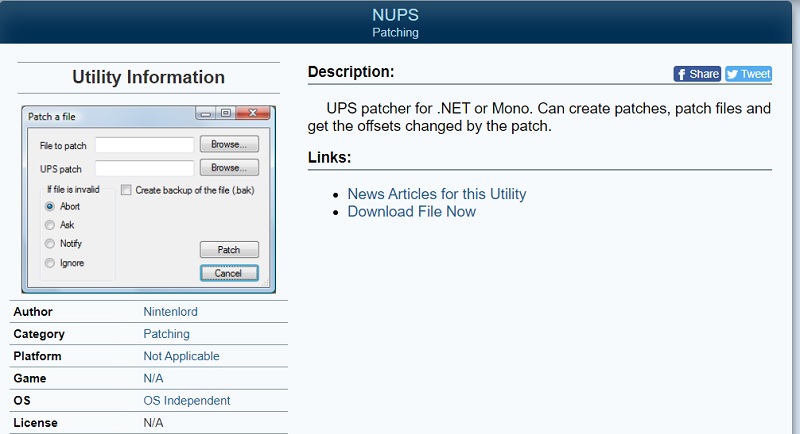The height and width of the screenshot is (434, 800).
Task: Select the Ask radio option
Action: (49, 225)
